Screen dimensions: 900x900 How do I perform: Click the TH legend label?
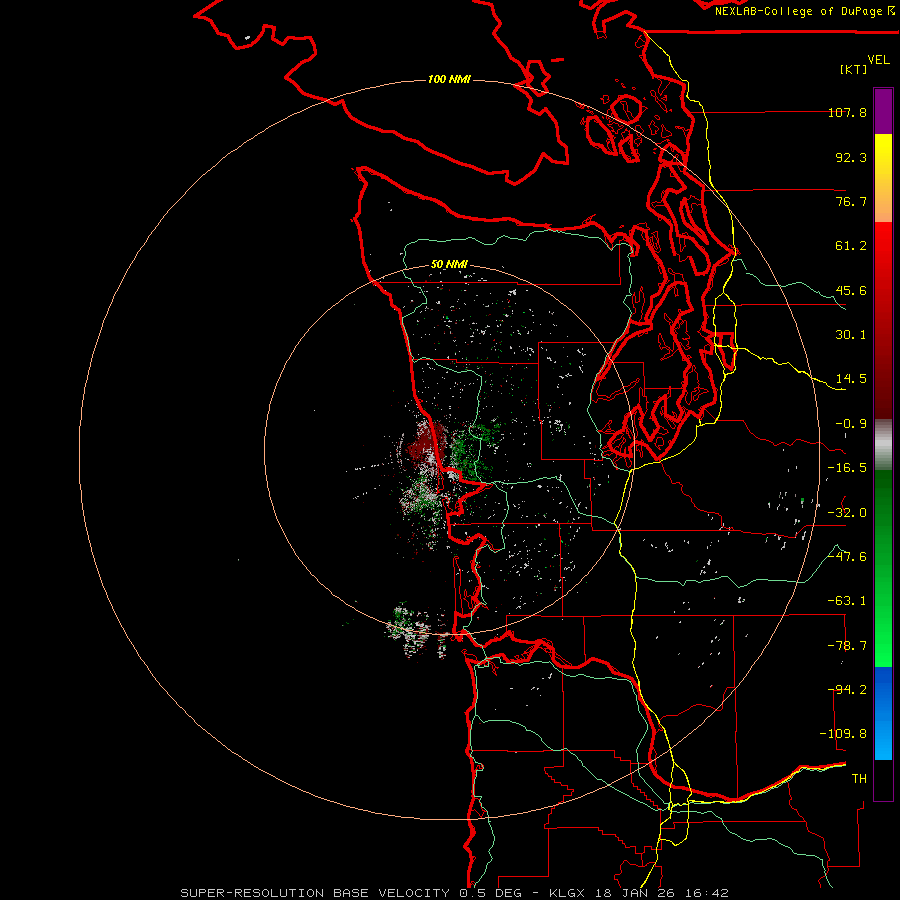tap(859, 779)
